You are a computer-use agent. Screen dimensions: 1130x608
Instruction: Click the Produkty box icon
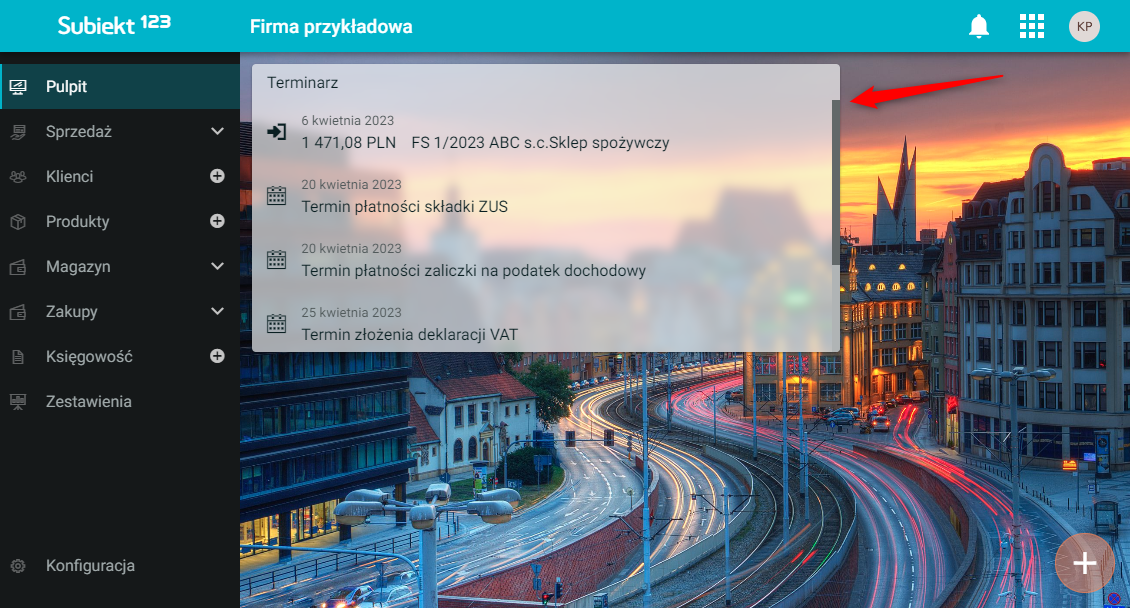coord(18,222)
